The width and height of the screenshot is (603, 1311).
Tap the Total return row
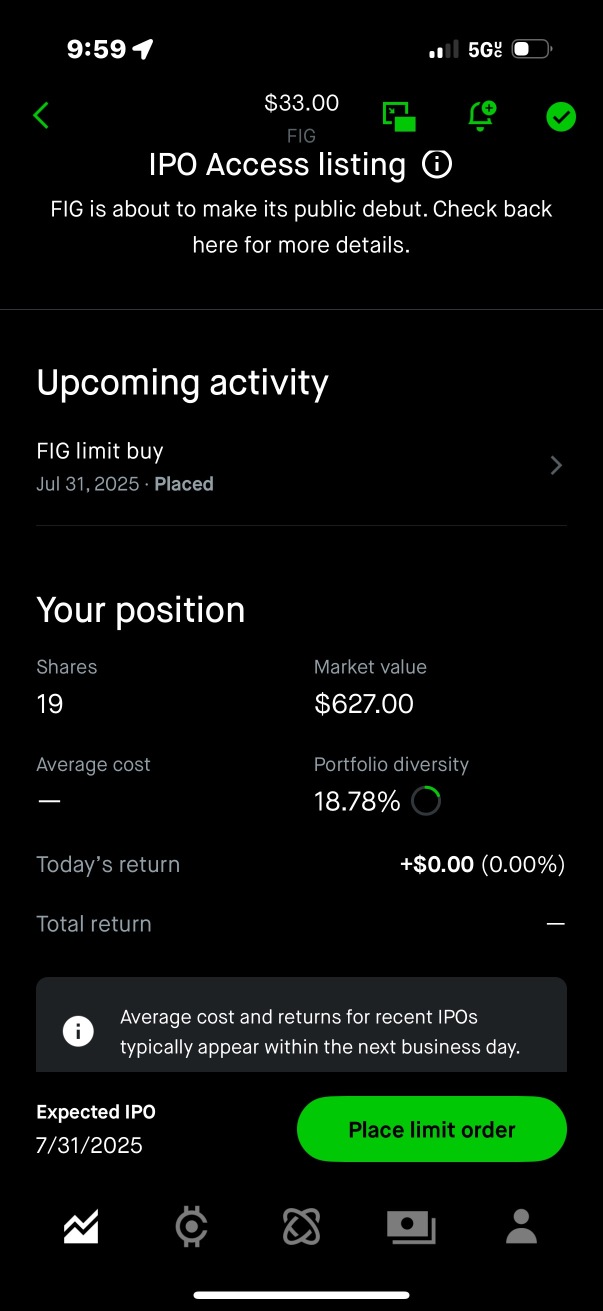point(301,924)
